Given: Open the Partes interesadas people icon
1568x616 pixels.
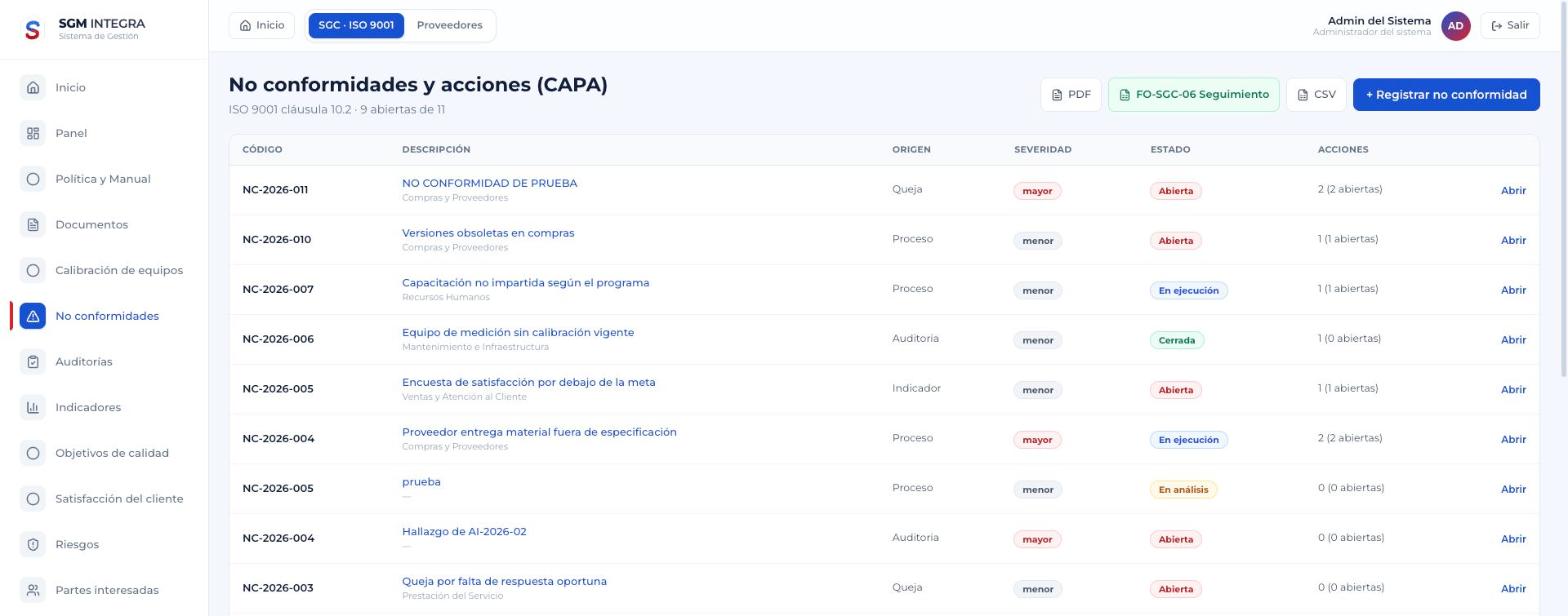Looking at the screenshot, I should [x=33, y=590].
